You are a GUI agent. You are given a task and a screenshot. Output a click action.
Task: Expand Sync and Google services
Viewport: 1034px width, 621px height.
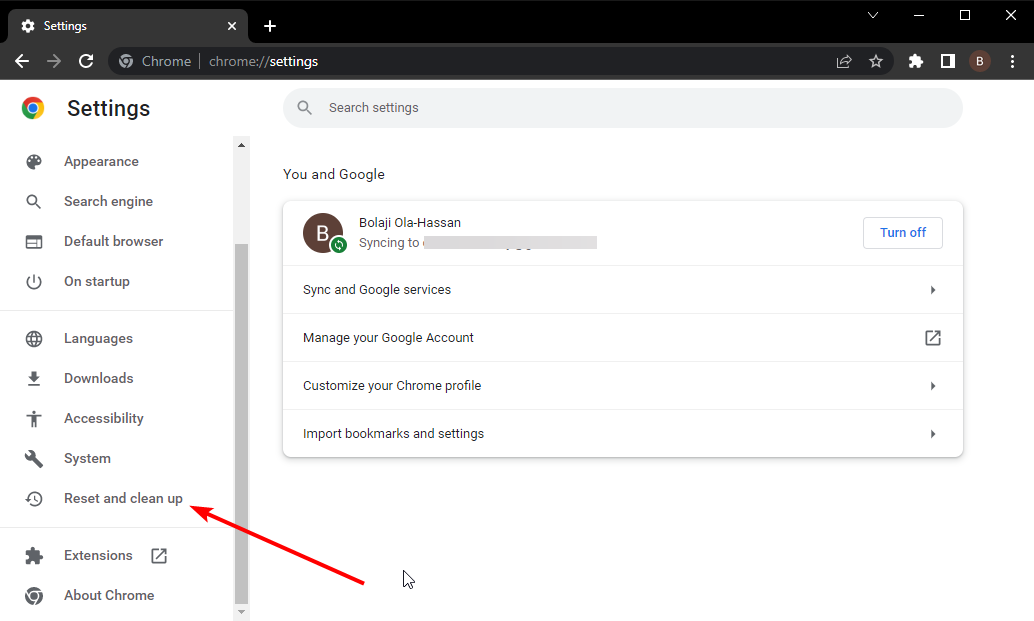coord(622,290)
